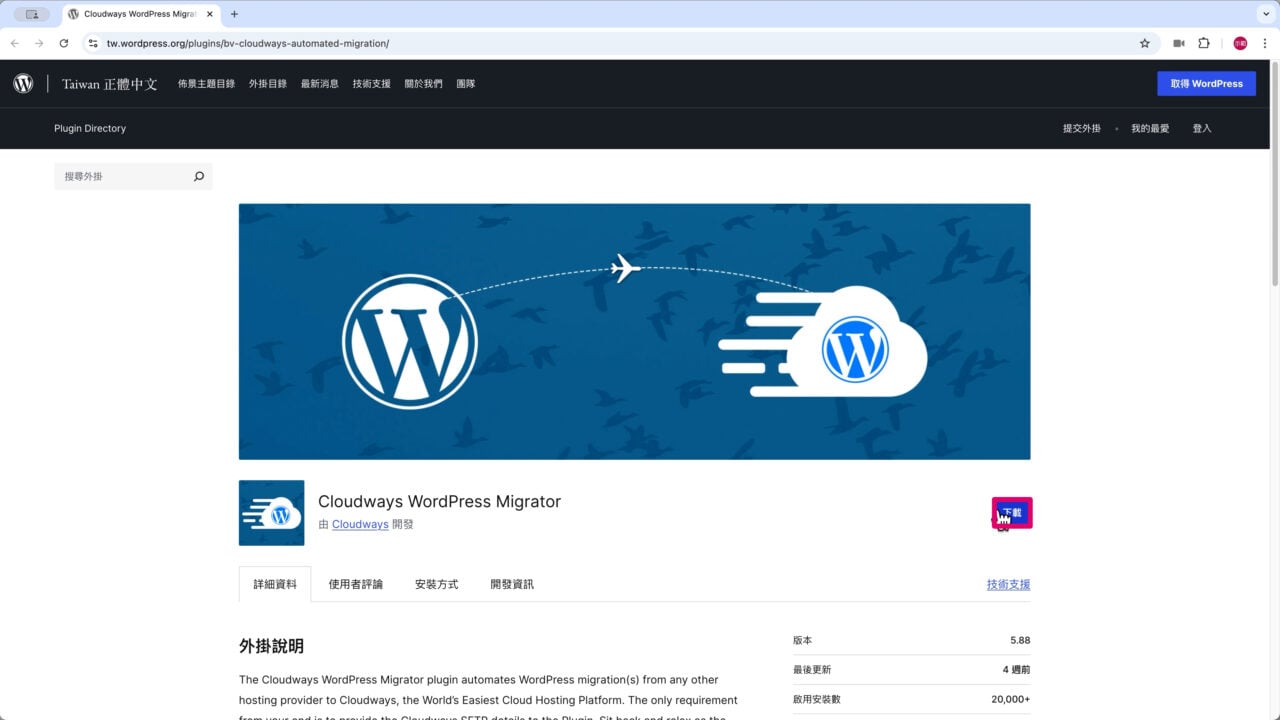Click the WordPress logo in the site header
The width and height of the screenshot is (1280, 720).
click(22, 83)
